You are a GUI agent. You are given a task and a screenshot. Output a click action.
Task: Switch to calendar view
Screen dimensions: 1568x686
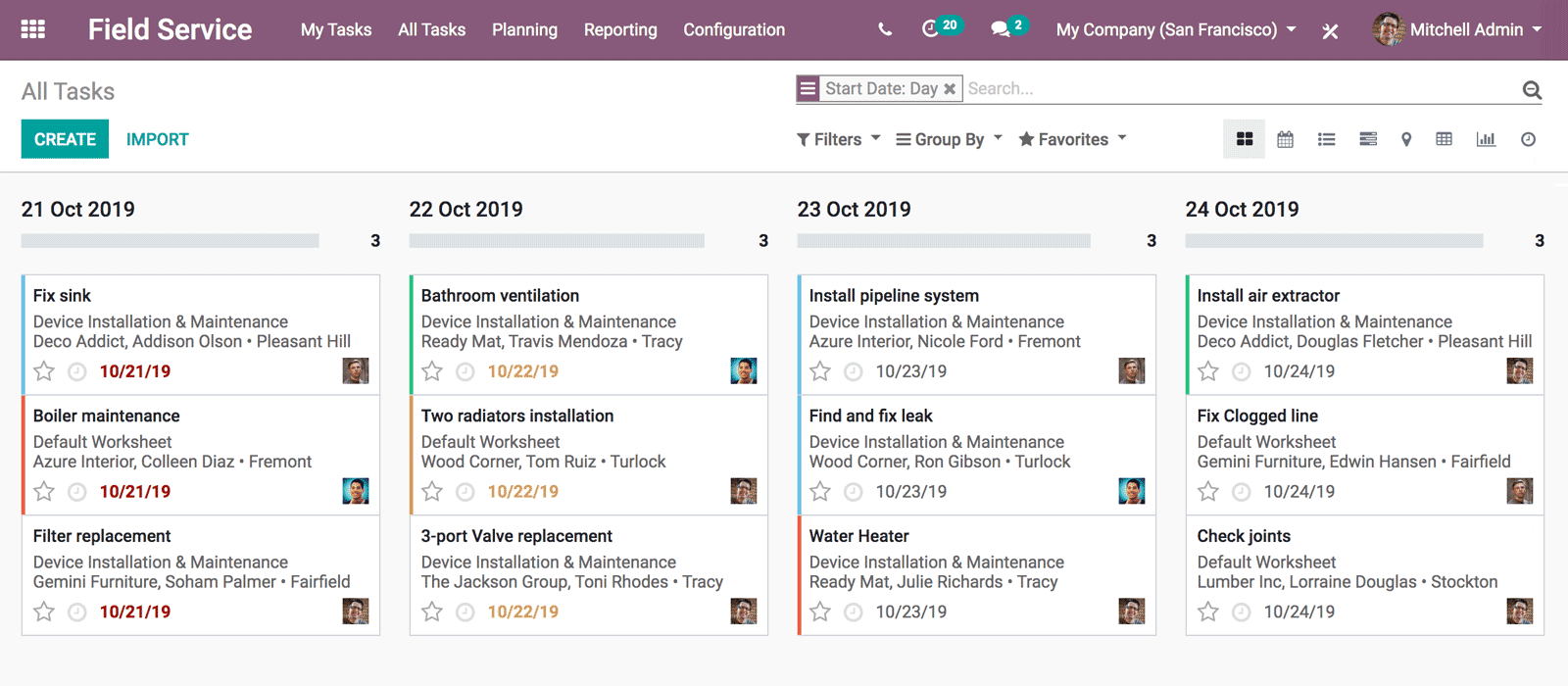[1285, 139]
